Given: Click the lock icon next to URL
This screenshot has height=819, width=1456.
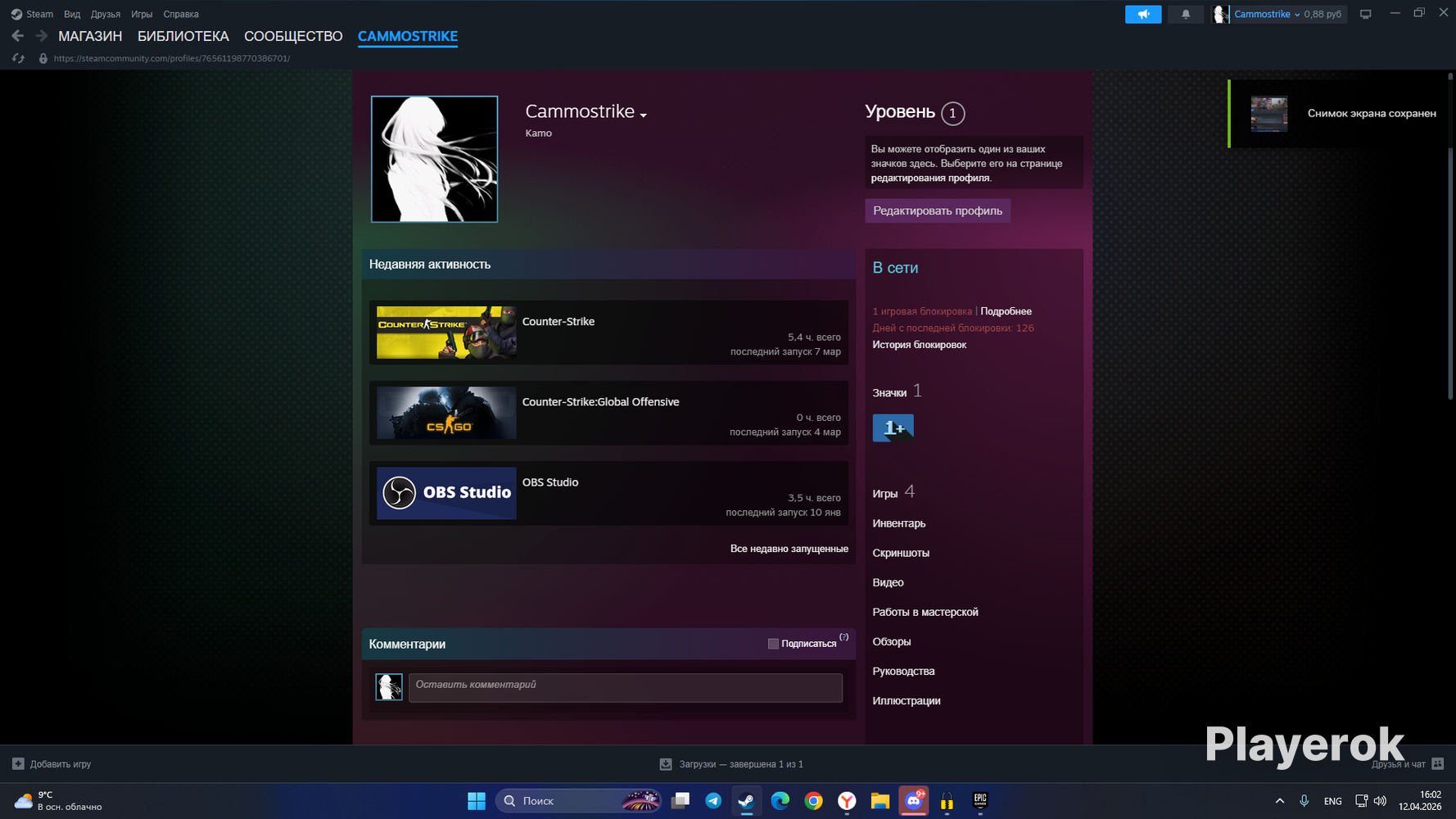Looking at the screenshot, I should point(43,58).
